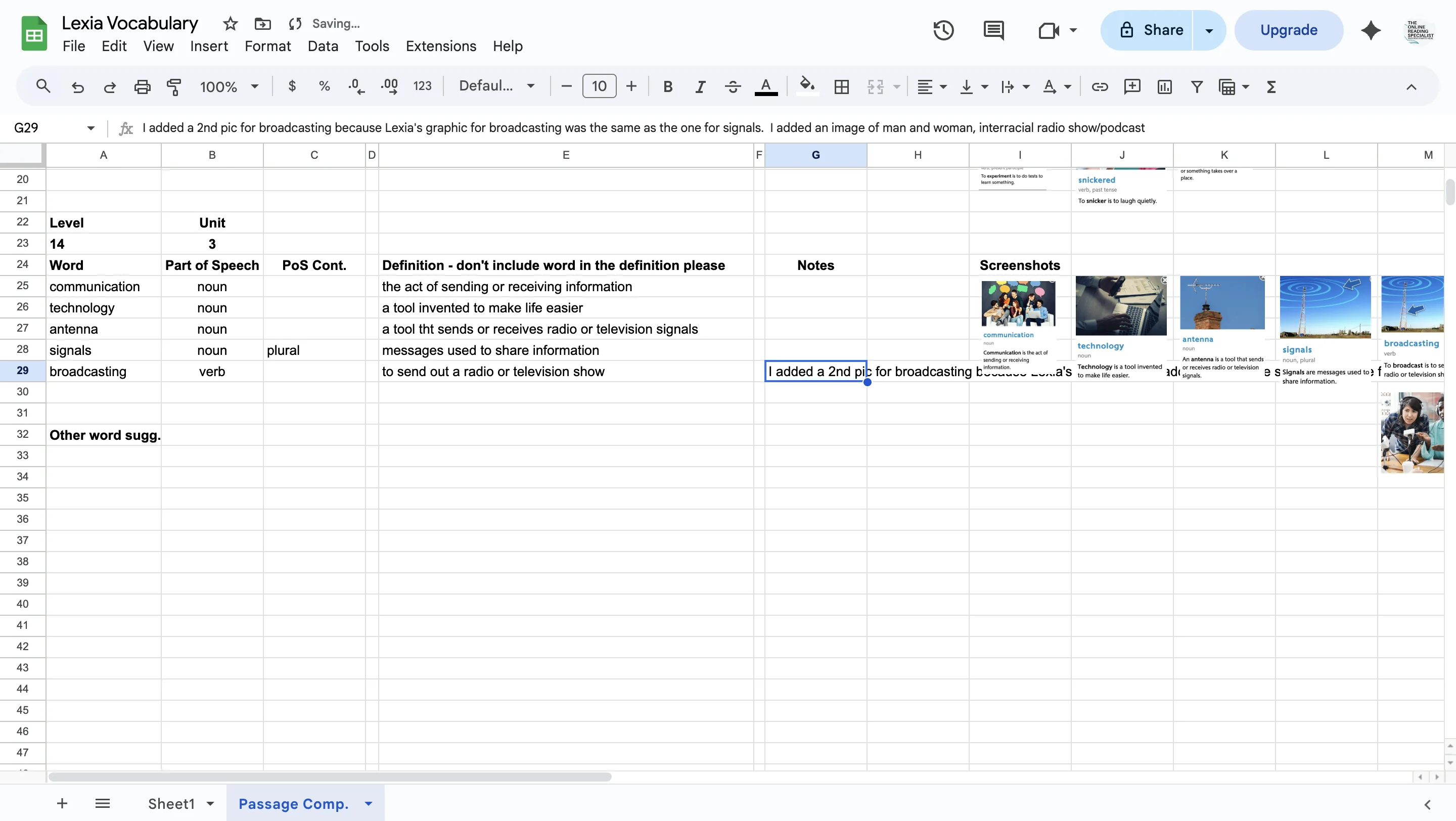This screenshot has width=1456, height=821.
Task: Click the Upgrade button
Action: 1289,30
